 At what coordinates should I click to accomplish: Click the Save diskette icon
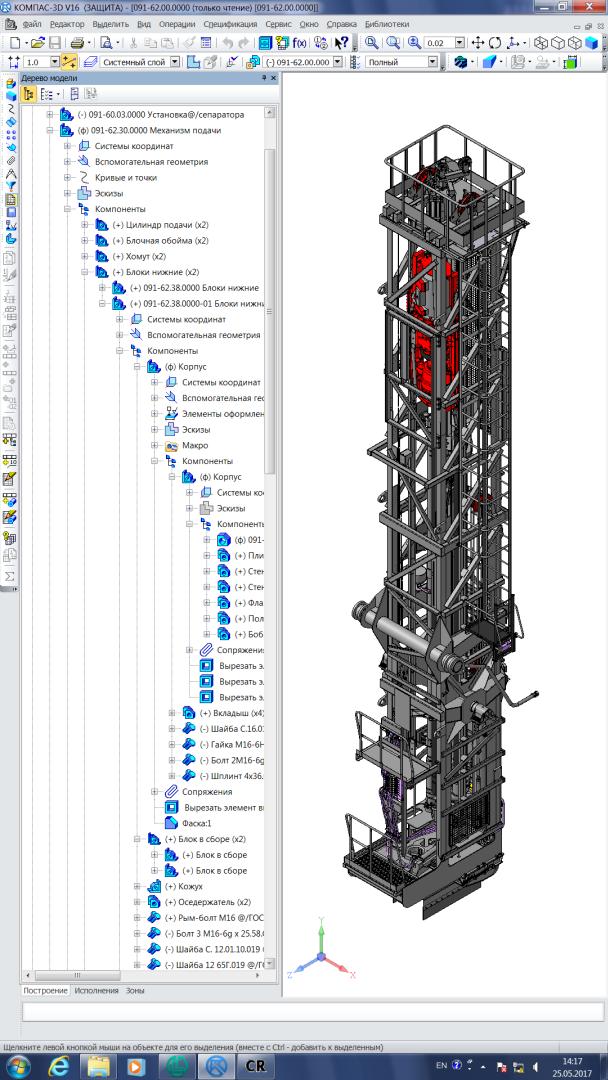(x=55, y=43)
